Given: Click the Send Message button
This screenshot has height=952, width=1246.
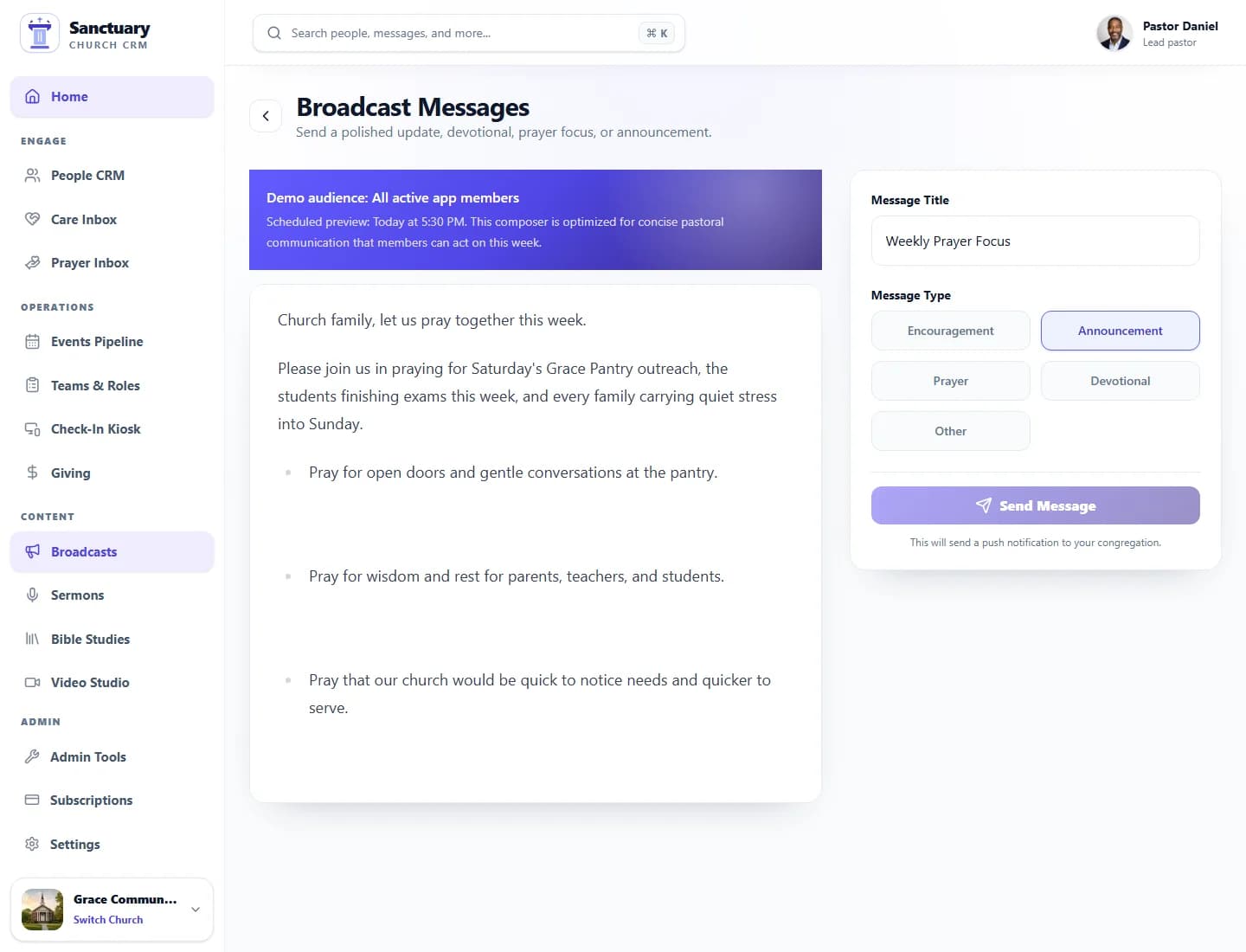Looking at the screenshot, I should pos(1035,505).
